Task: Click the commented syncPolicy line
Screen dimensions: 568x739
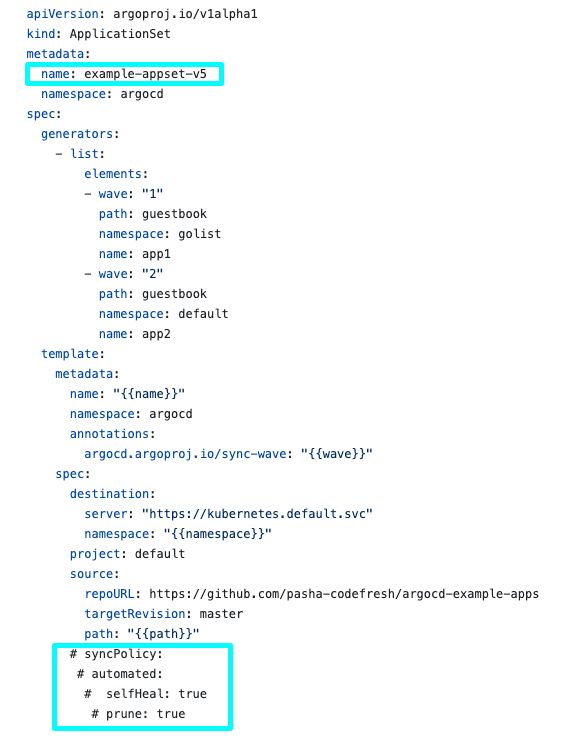Action: 116,654
